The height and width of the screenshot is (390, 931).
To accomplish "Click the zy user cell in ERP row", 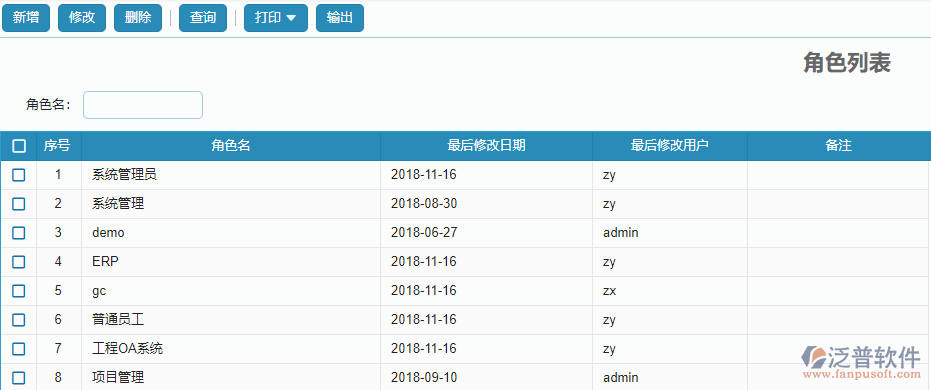I will (x=670, y=262).
